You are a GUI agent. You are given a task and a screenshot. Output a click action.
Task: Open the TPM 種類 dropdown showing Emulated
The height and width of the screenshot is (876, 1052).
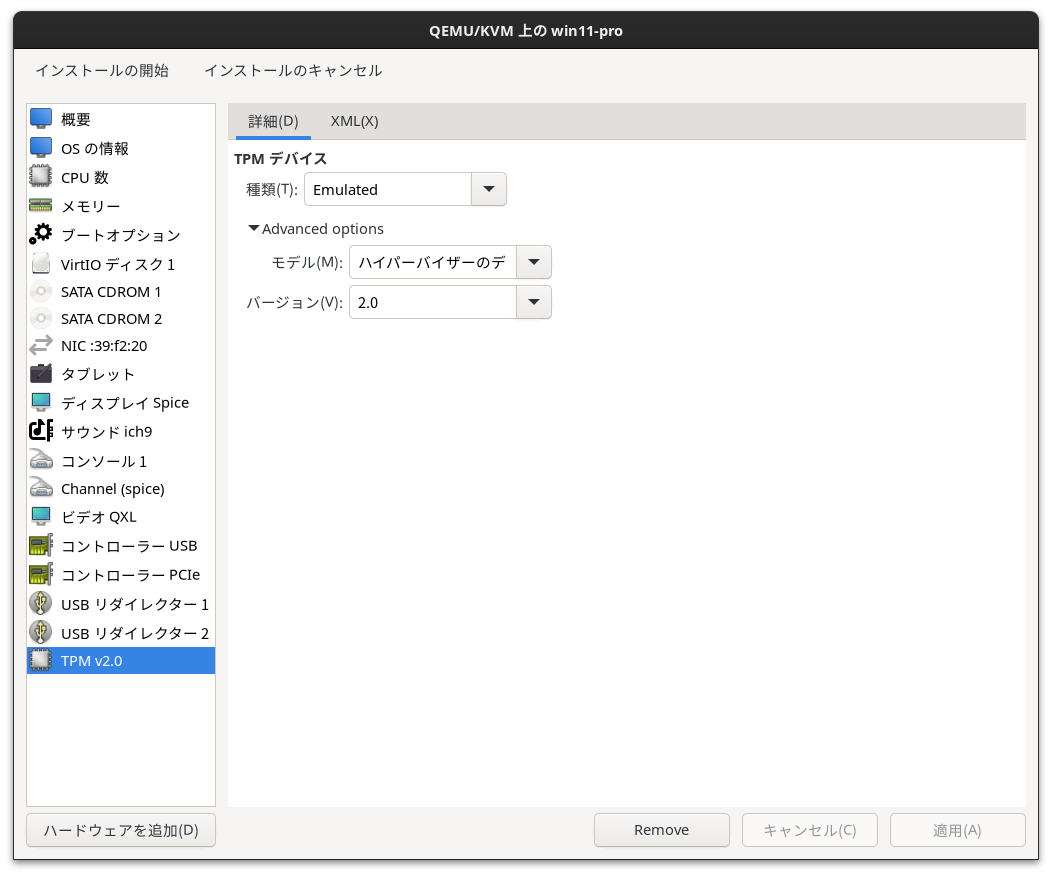click(x=487, y=189)
